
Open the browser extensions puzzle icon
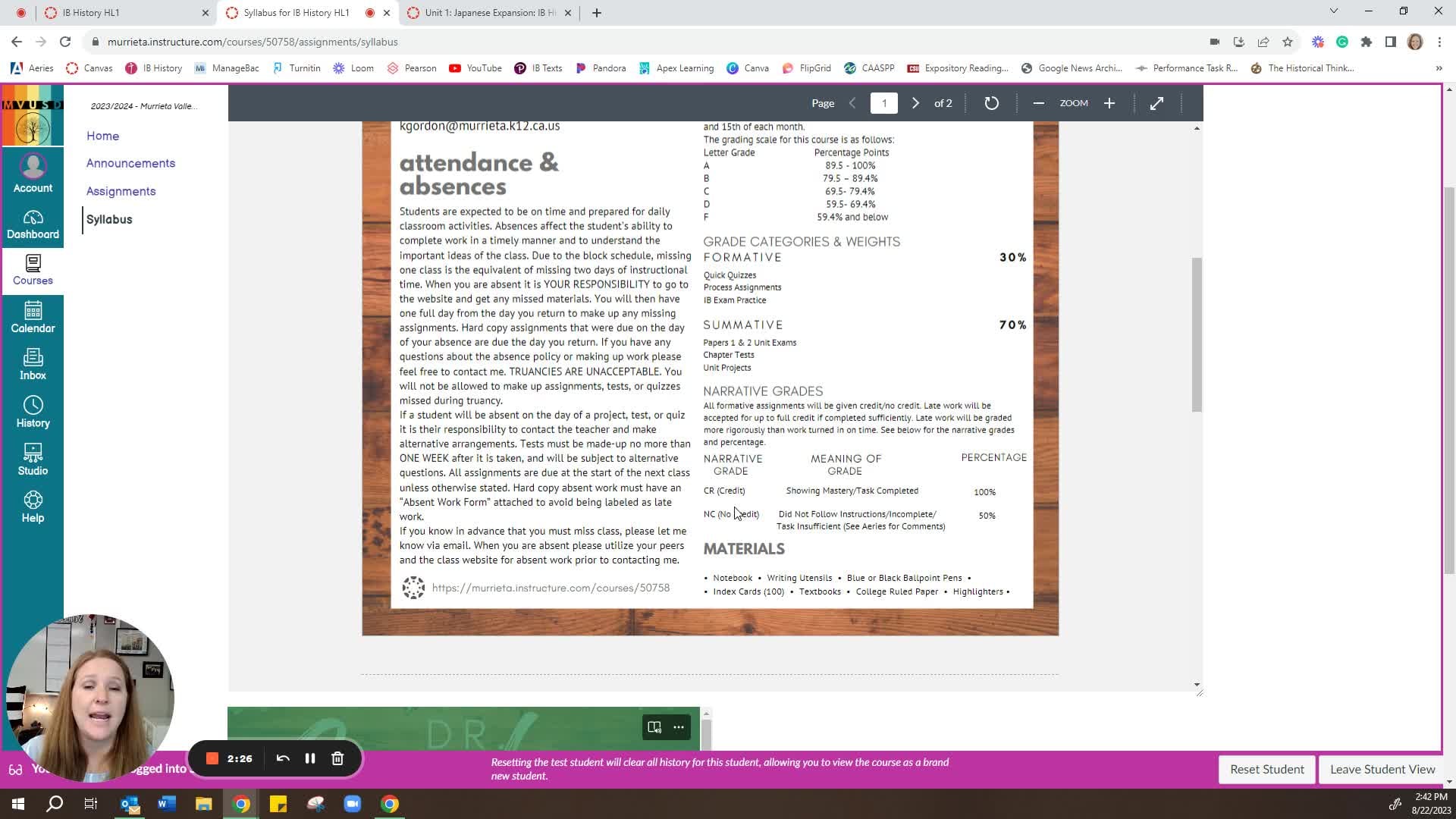pyautogui.click(x=1366, y=42)
